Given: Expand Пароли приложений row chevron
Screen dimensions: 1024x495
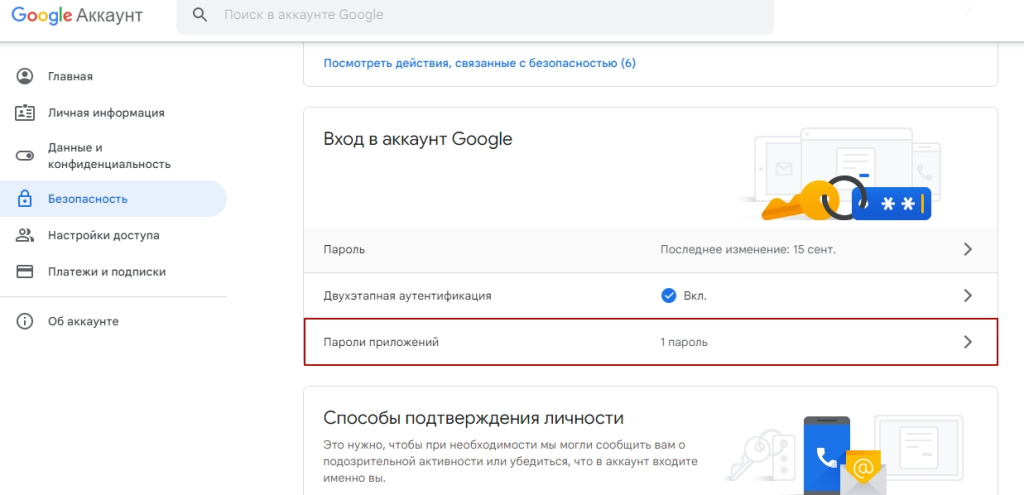Looking at the screenshot, I should [968, 342].
